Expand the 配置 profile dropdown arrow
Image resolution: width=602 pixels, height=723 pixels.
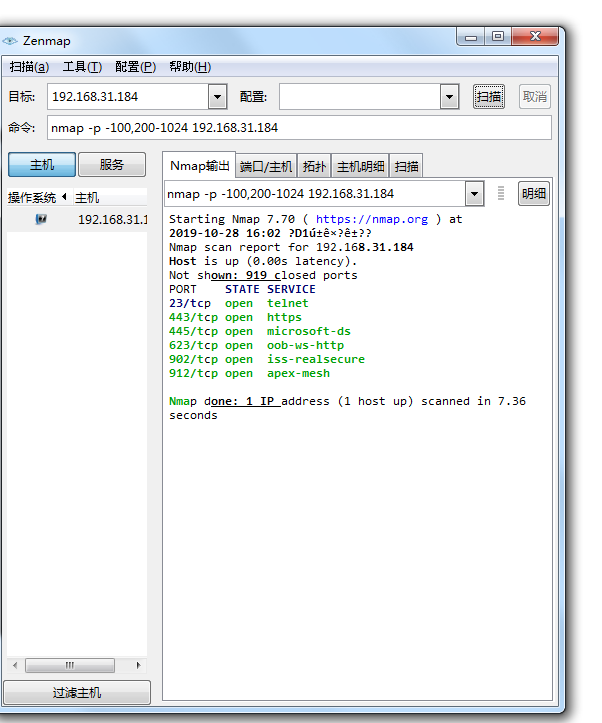tap(449, 97)
